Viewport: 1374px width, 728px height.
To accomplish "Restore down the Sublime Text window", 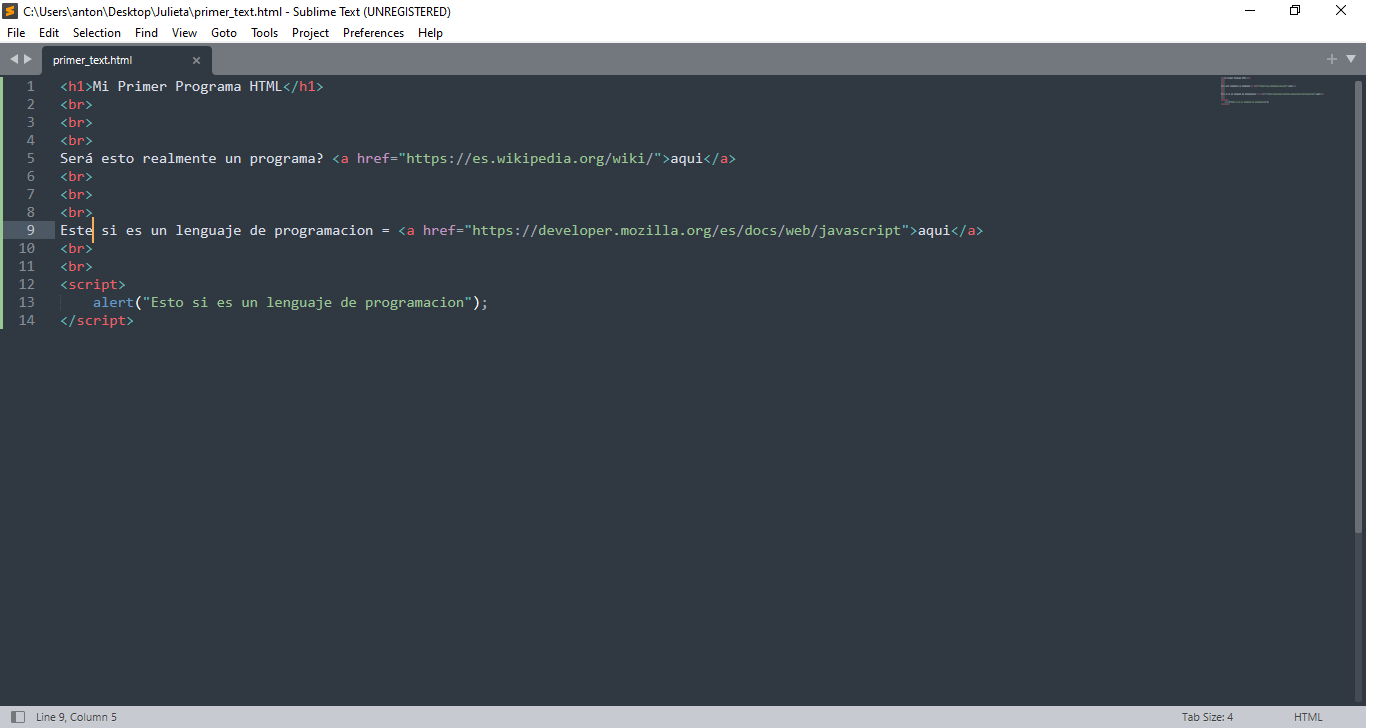I will [1296, 11].
